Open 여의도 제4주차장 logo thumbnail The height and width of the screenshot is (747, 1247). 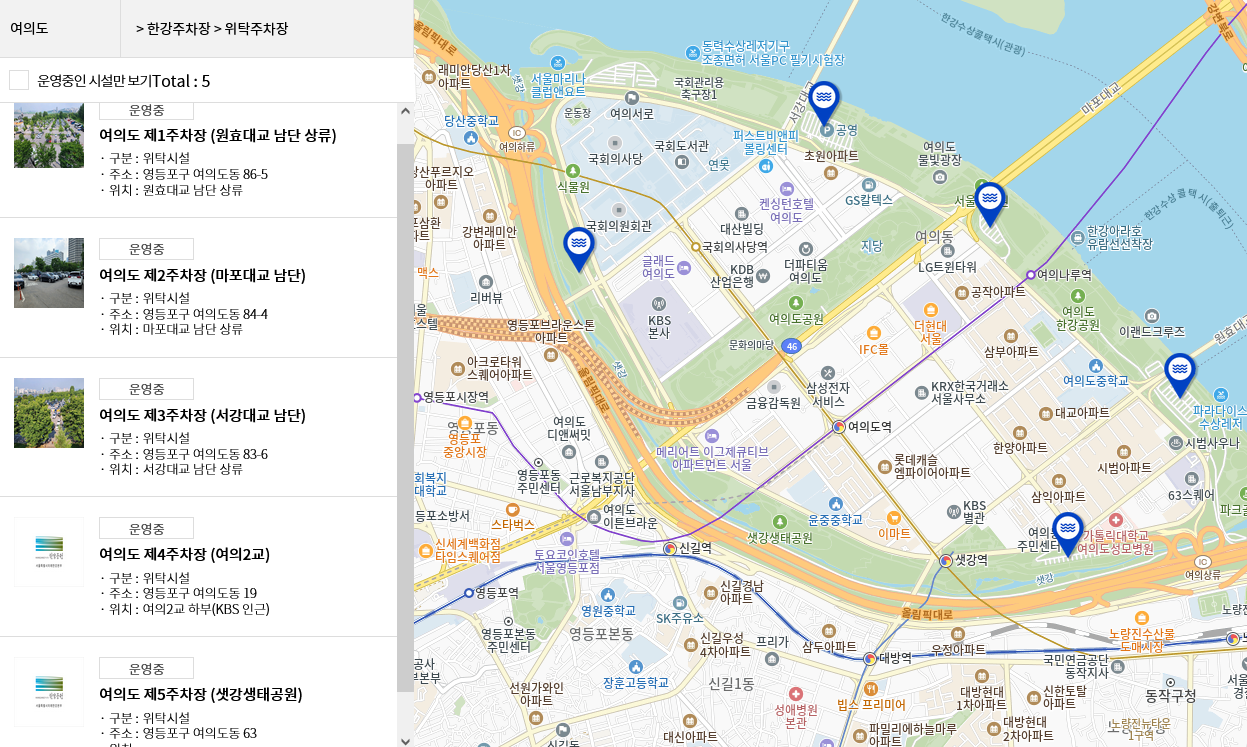click(x=49, y=552)
